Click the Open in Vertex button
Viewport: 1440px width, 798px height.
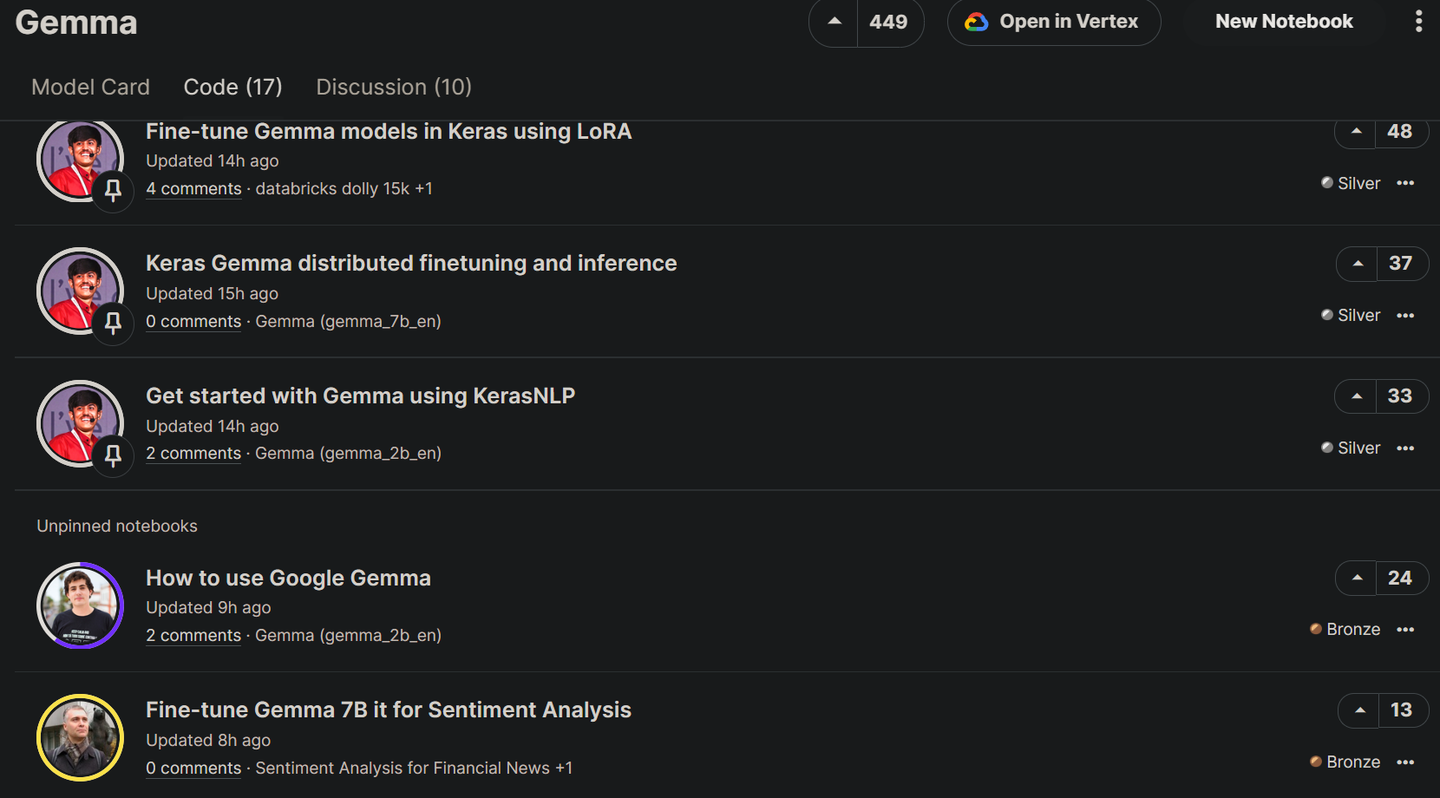(1054, 22)
